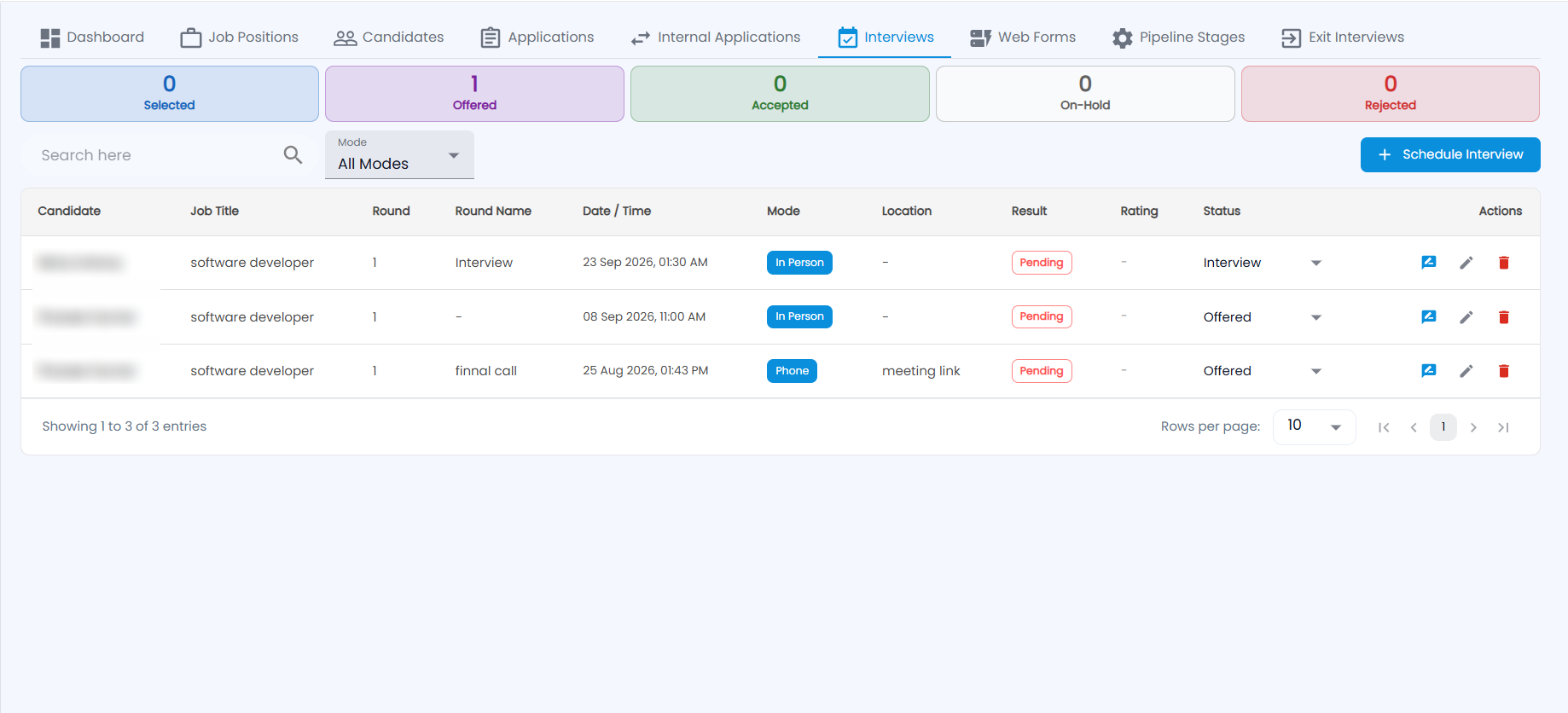This screenshot has width=1568, height=713.
Task: Edit the 25 Aug 2026 interview
Action: 1466,371
